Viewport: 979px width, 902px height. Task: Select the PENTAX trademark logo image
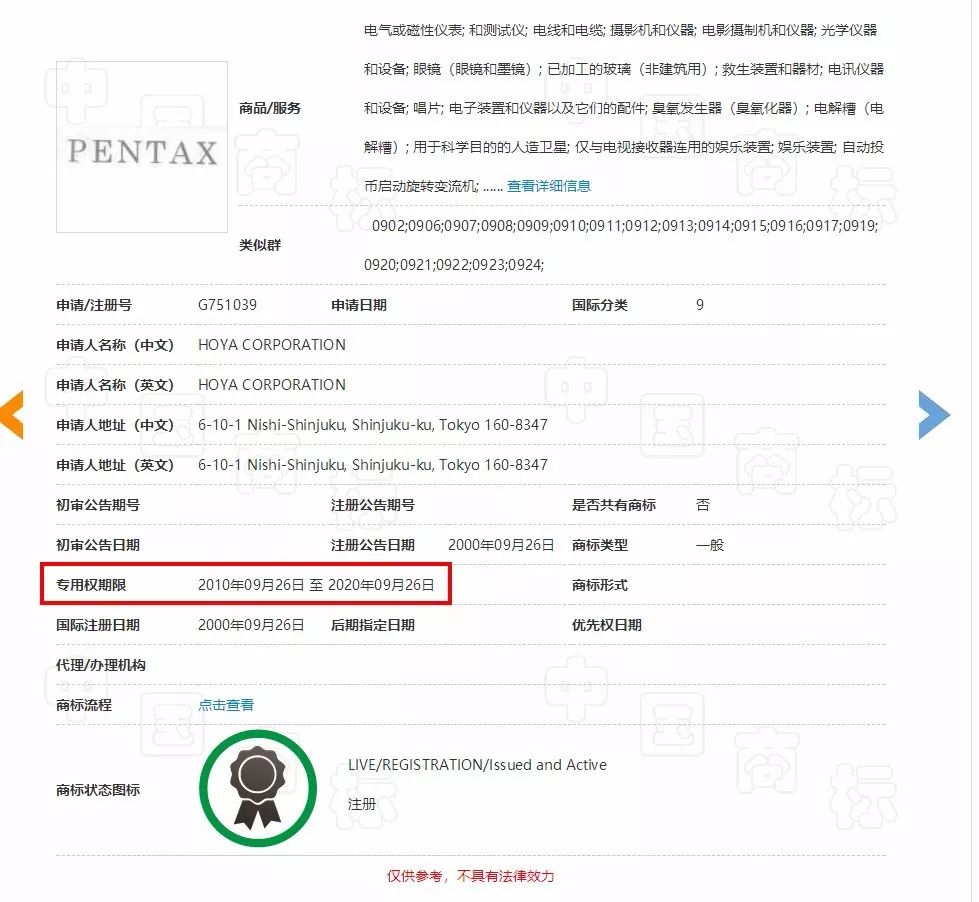click(141, 145)
